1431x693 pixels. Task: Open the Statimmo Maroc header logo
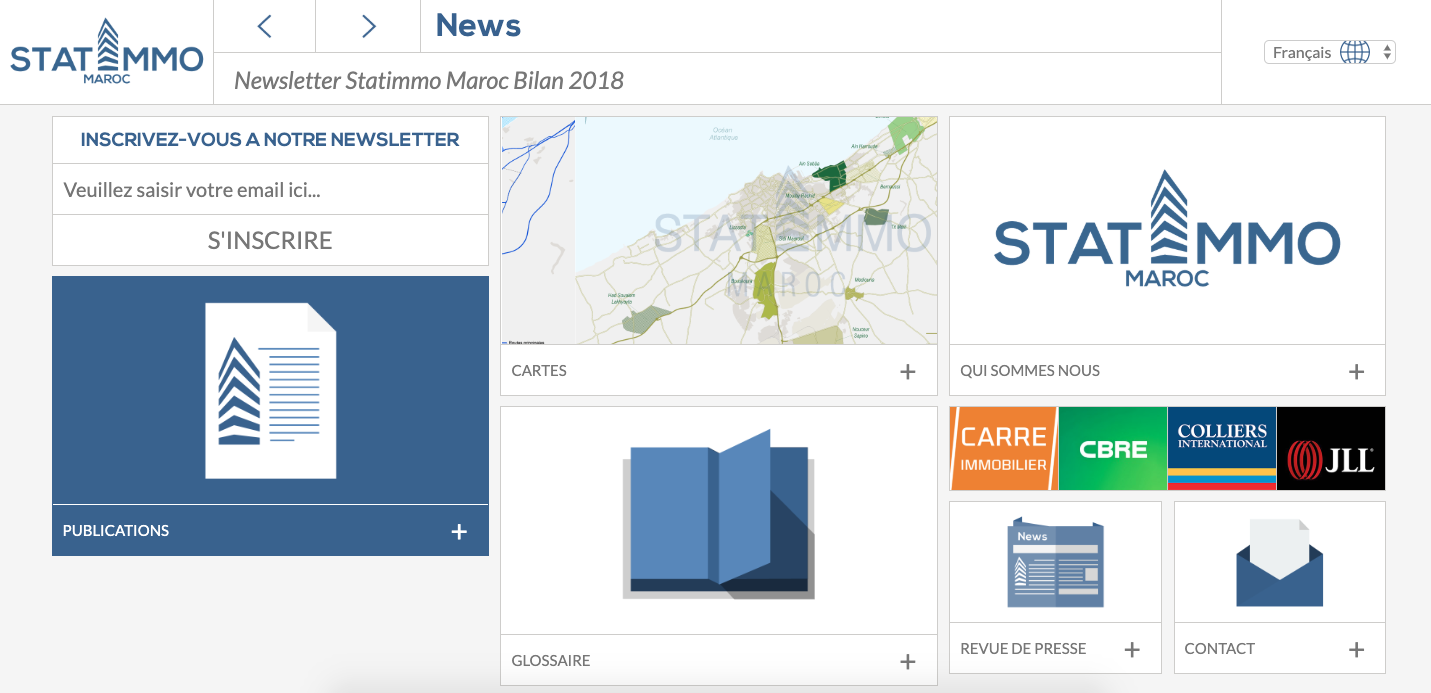[107, 51]
